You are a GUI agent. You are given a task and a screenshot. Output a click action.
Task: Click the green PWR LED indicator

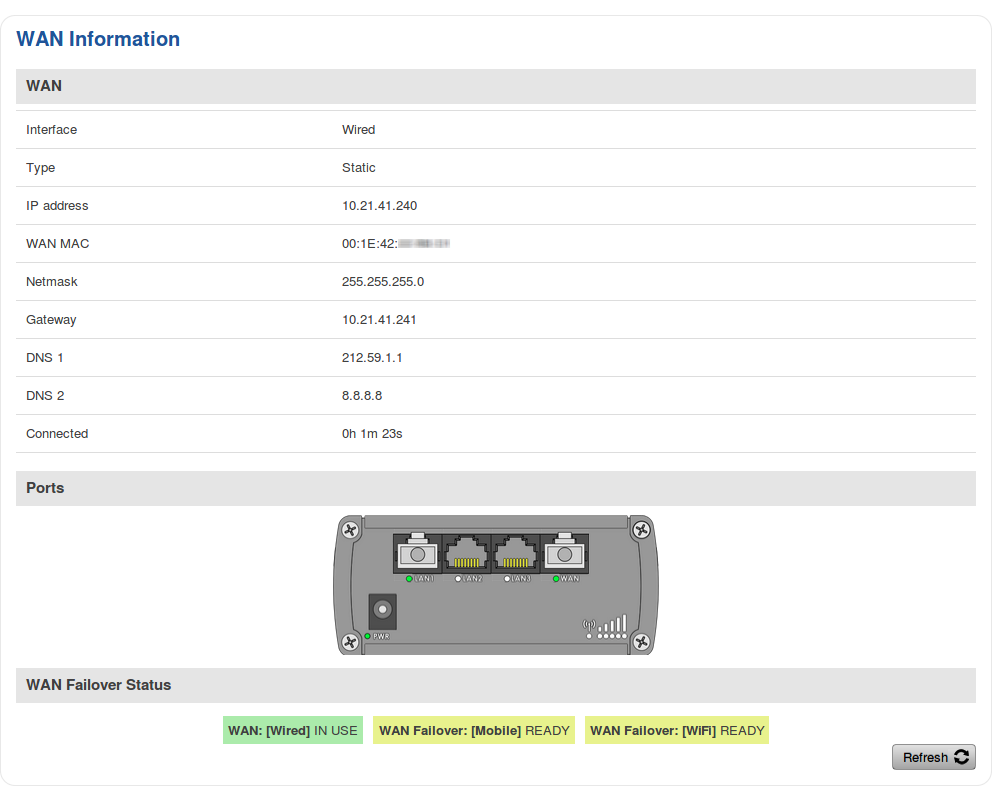[x=368, y=636]
